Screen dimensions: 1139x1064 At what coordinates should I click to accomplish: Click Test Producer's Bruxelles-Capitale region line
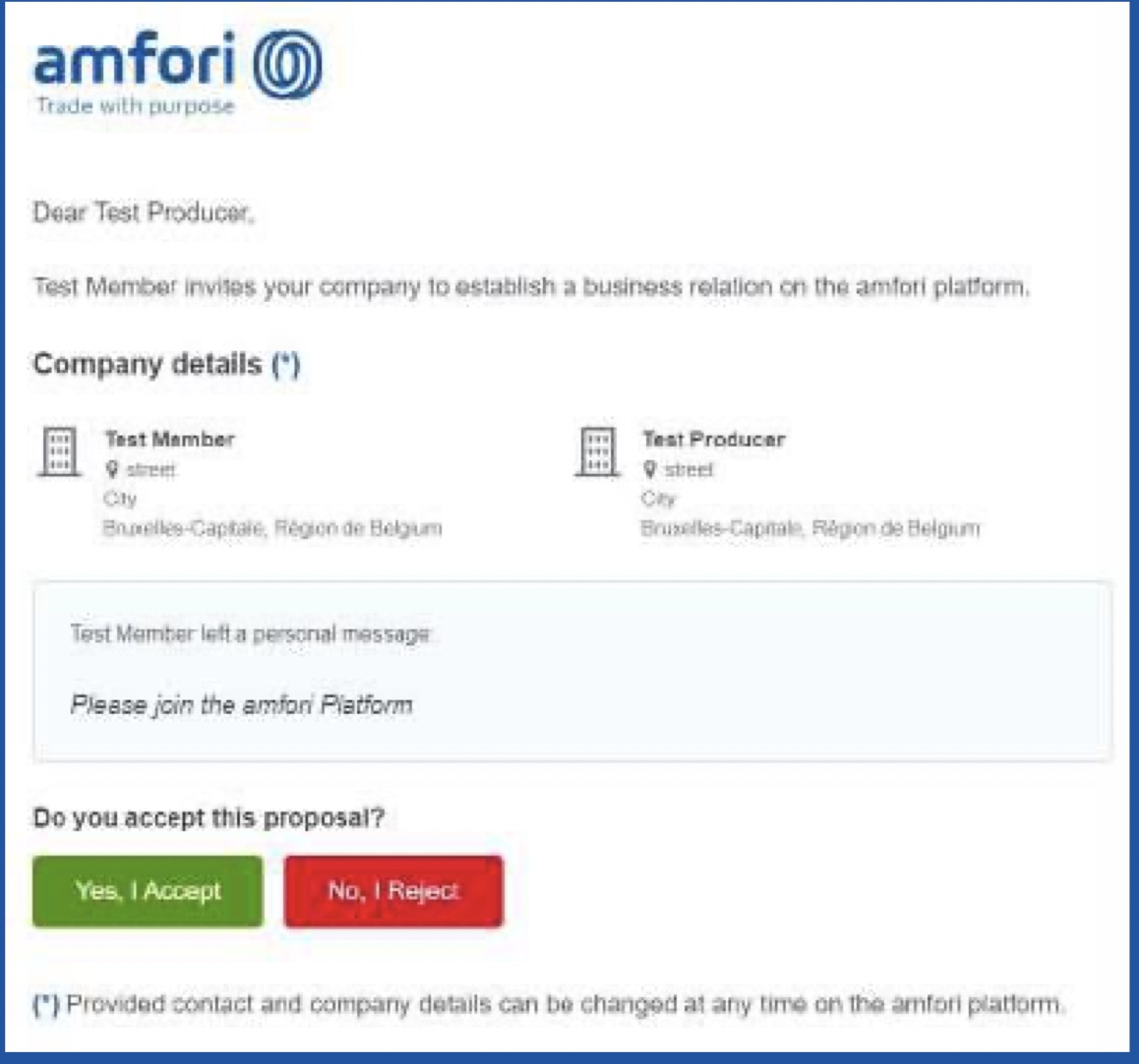[x=809, y=529]
